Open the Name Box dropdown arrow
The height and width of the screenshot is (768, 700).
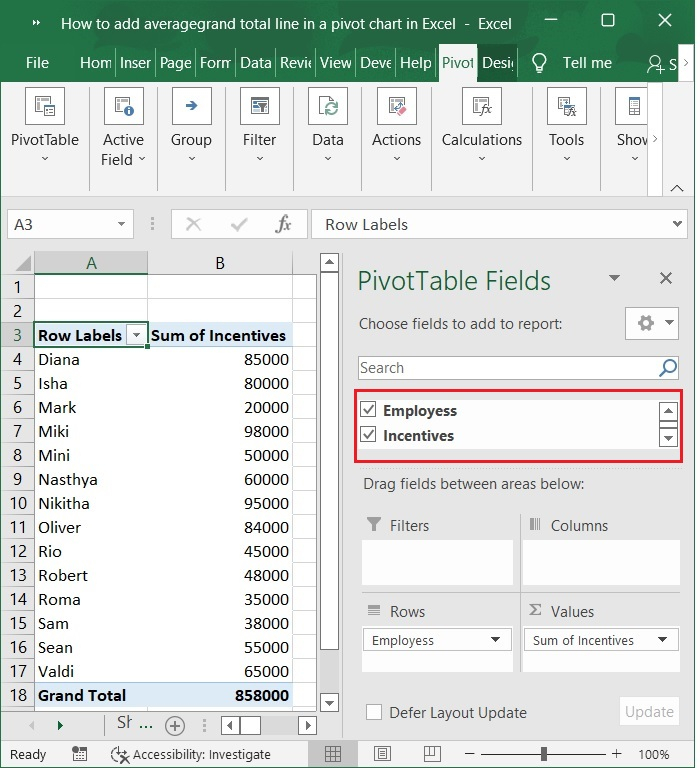point(121,224)
